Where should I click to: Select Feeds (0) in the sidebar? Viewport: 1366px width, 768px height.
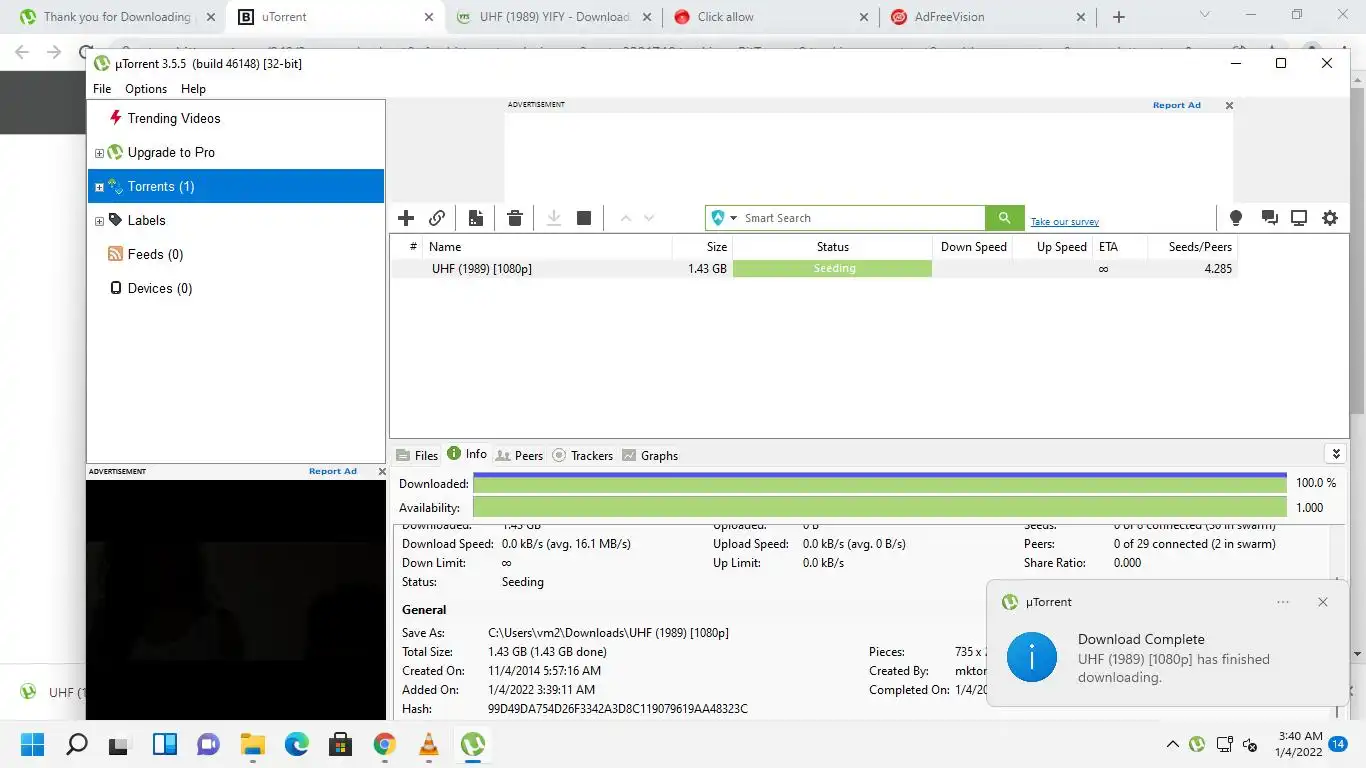155,254
